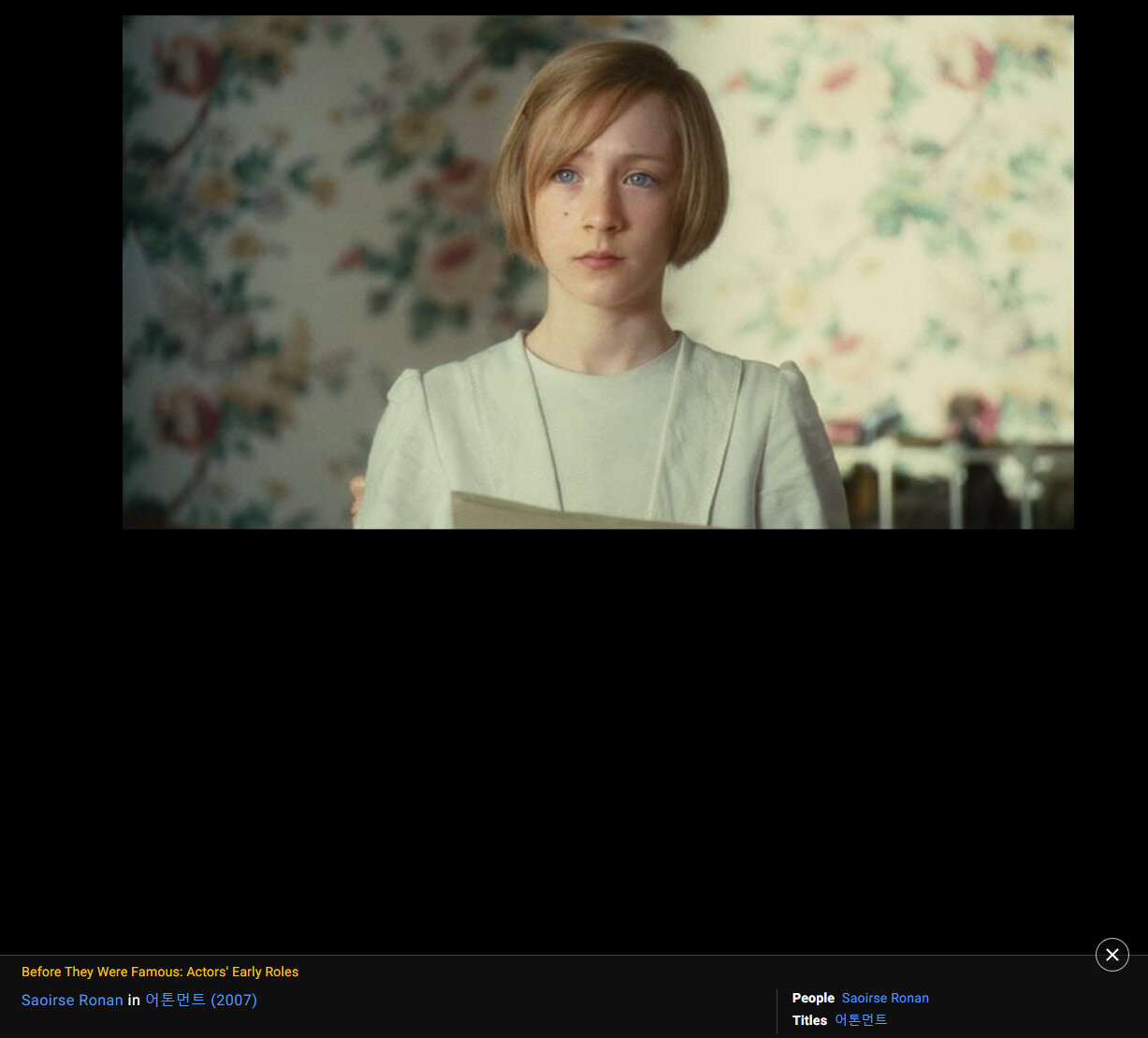1148x1038 pixels.
Task: Open the Saoirse Ronan link in the caption
Action: [72, 1000]
